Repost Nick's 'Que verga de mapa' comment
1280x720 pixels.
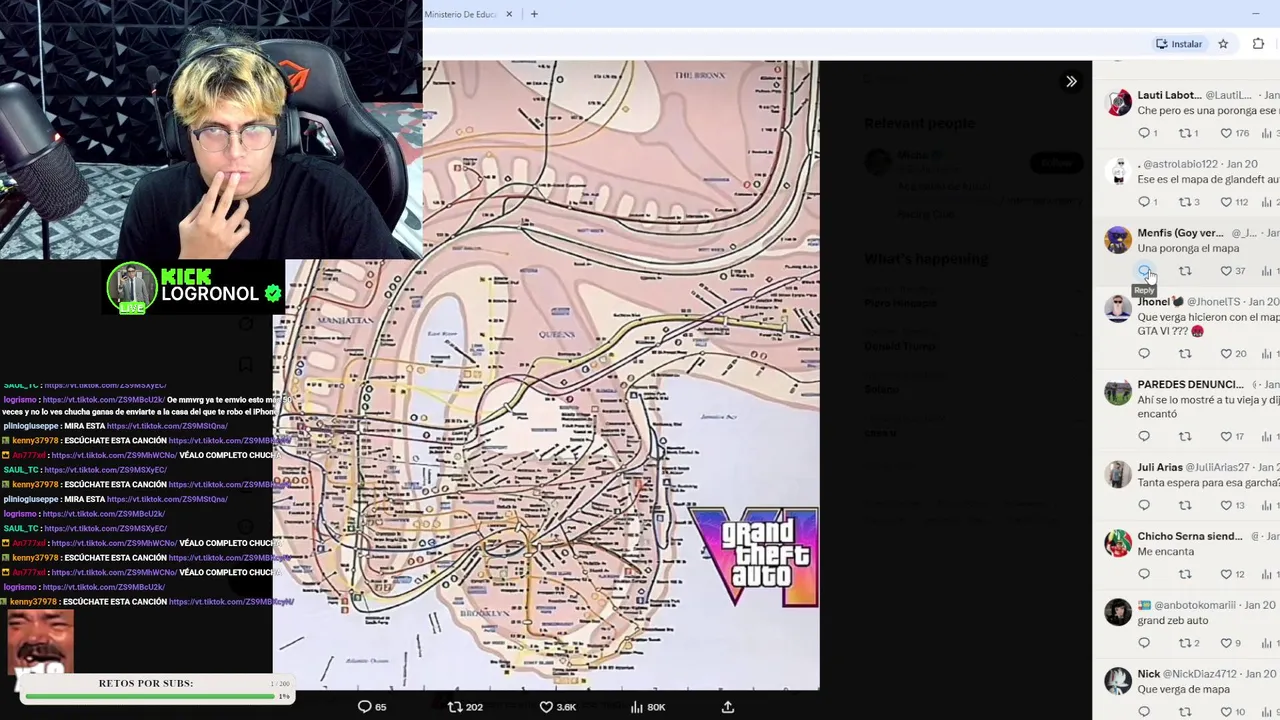click(1185, 712)
